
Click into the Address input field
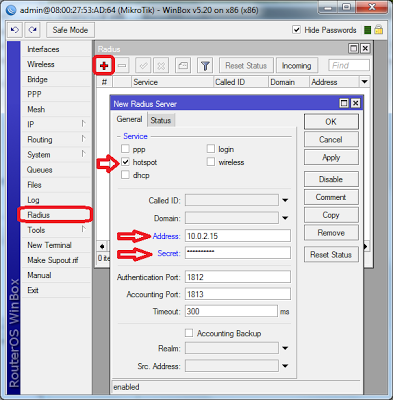coord(238,236)
